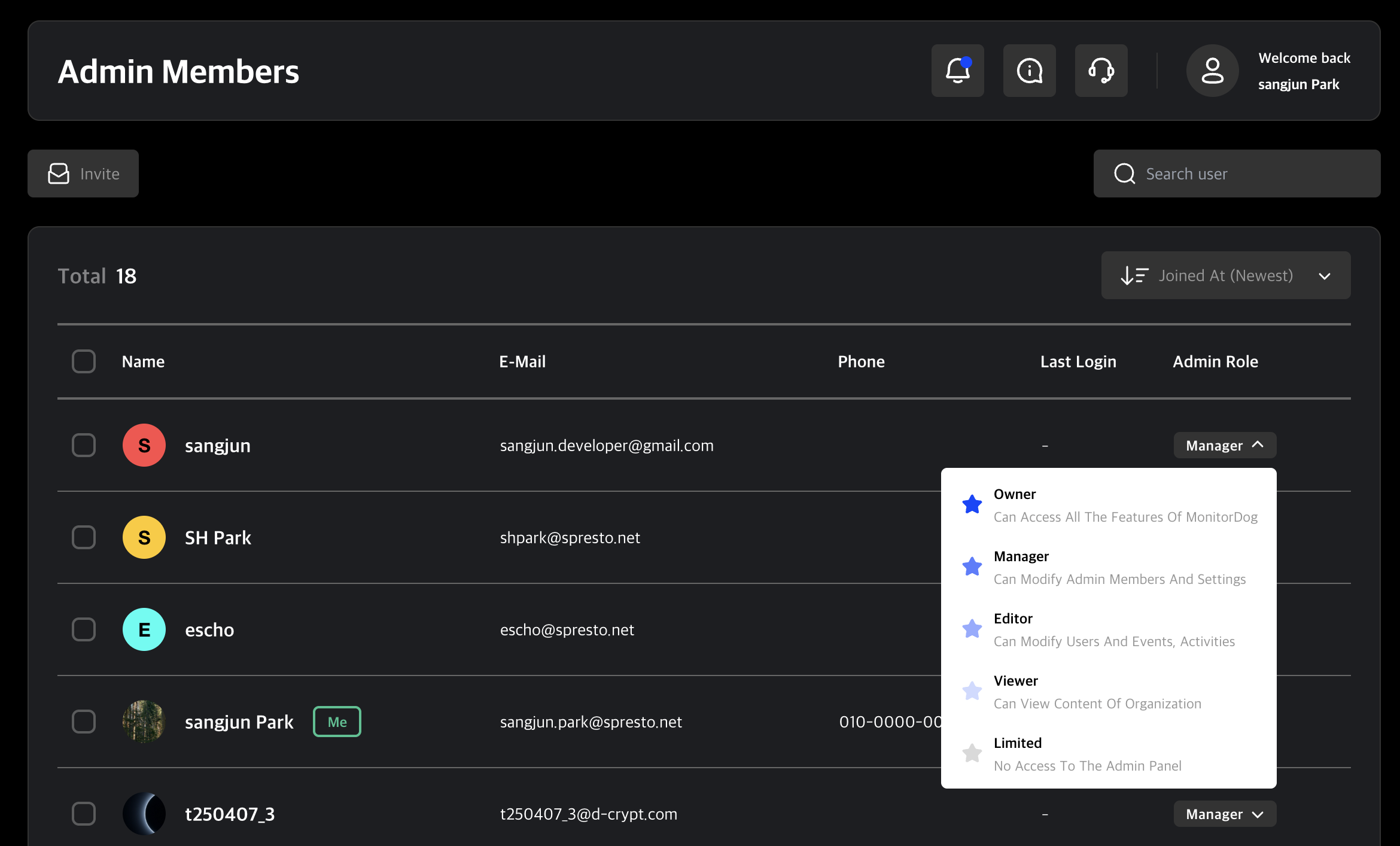
Task: Click the info/help speech bubble icon
Action: (x=1029, y=70)
